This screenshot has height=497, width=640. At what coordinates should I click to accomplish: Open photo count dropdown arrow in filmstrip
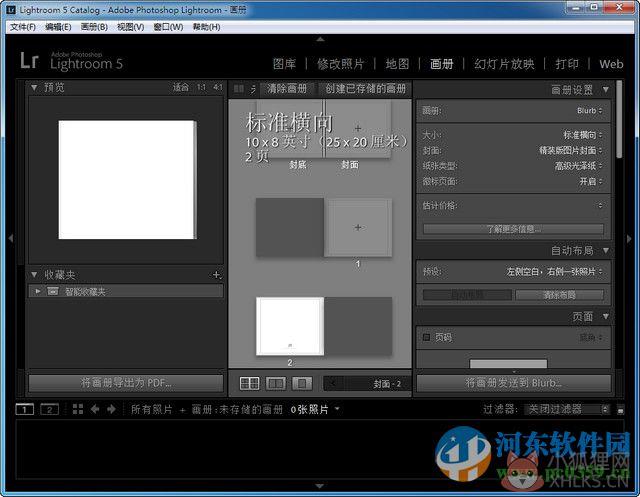tap(337, 408)
